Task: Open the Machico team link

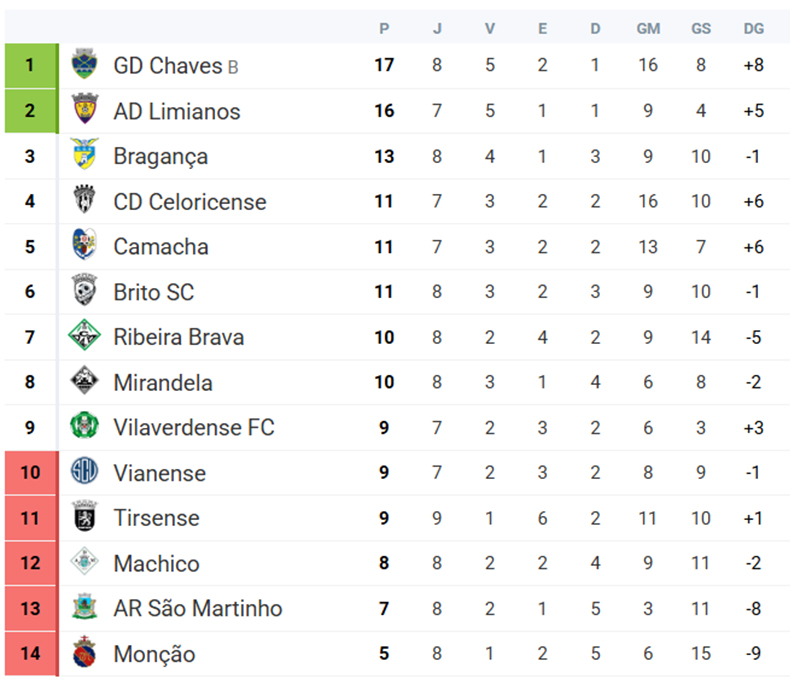Action: [156, 564]
